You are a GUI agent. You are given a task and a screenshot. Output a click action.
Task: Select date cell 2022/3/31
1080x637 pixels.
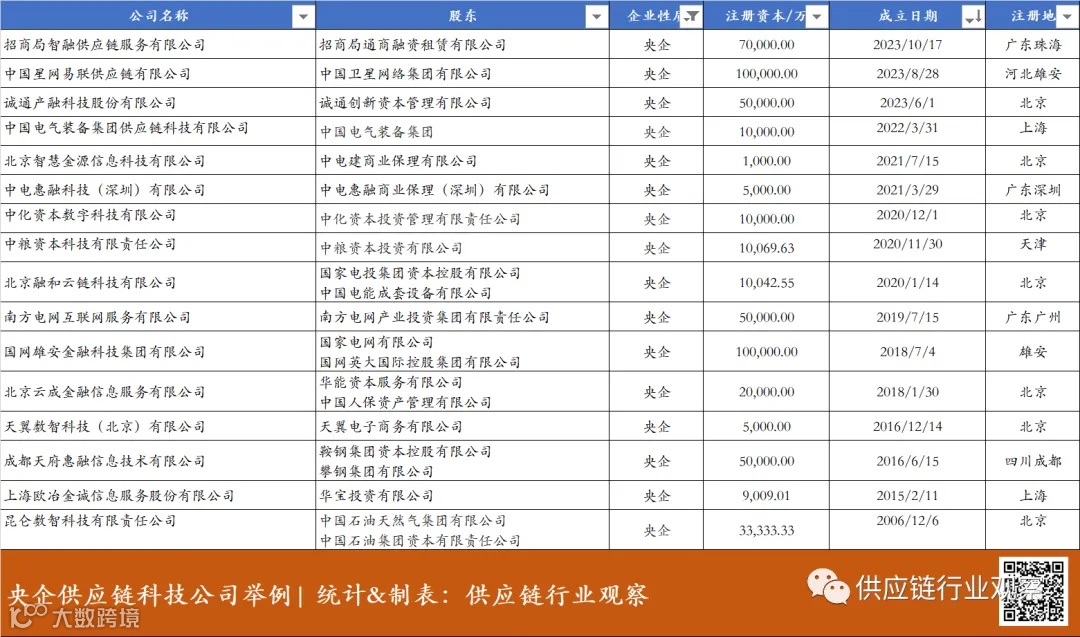[908, 132]
